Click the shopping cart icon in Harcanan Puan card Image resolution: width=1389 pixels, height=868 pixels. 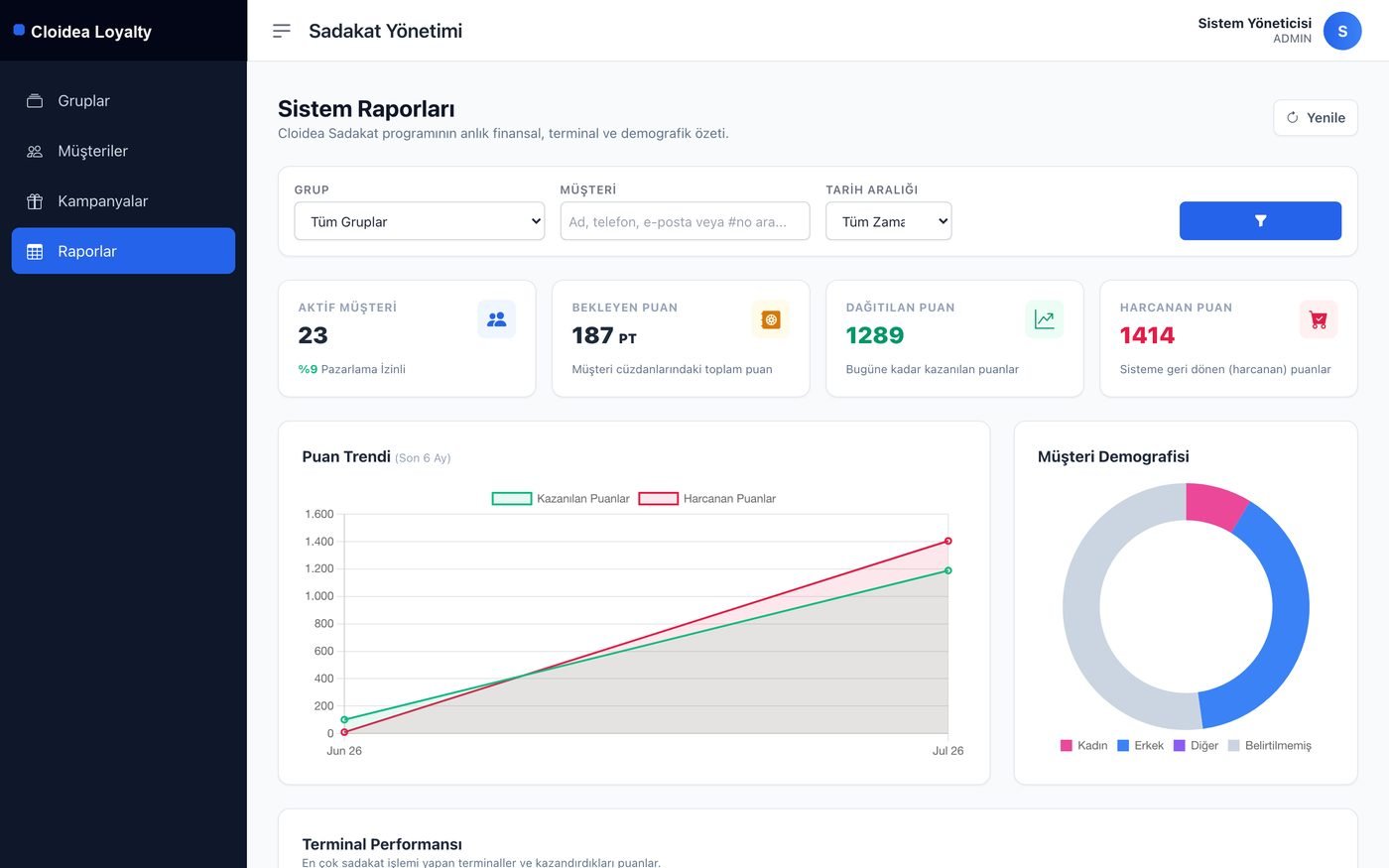[x=1319, y=319]
